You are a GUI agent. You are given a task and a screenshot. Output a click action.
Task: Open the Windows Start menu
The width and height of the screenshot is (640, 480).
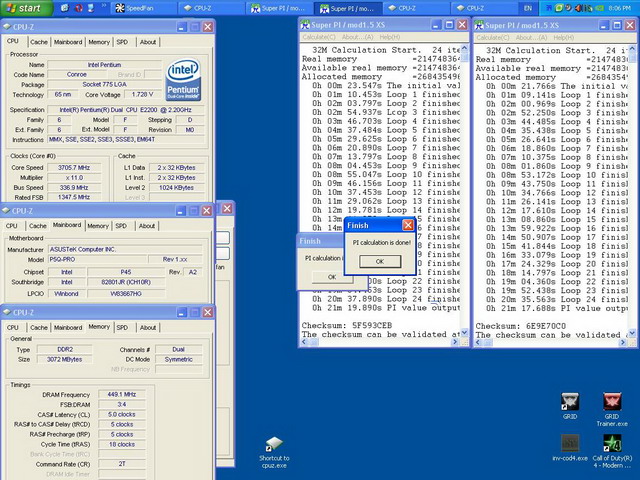25,8
